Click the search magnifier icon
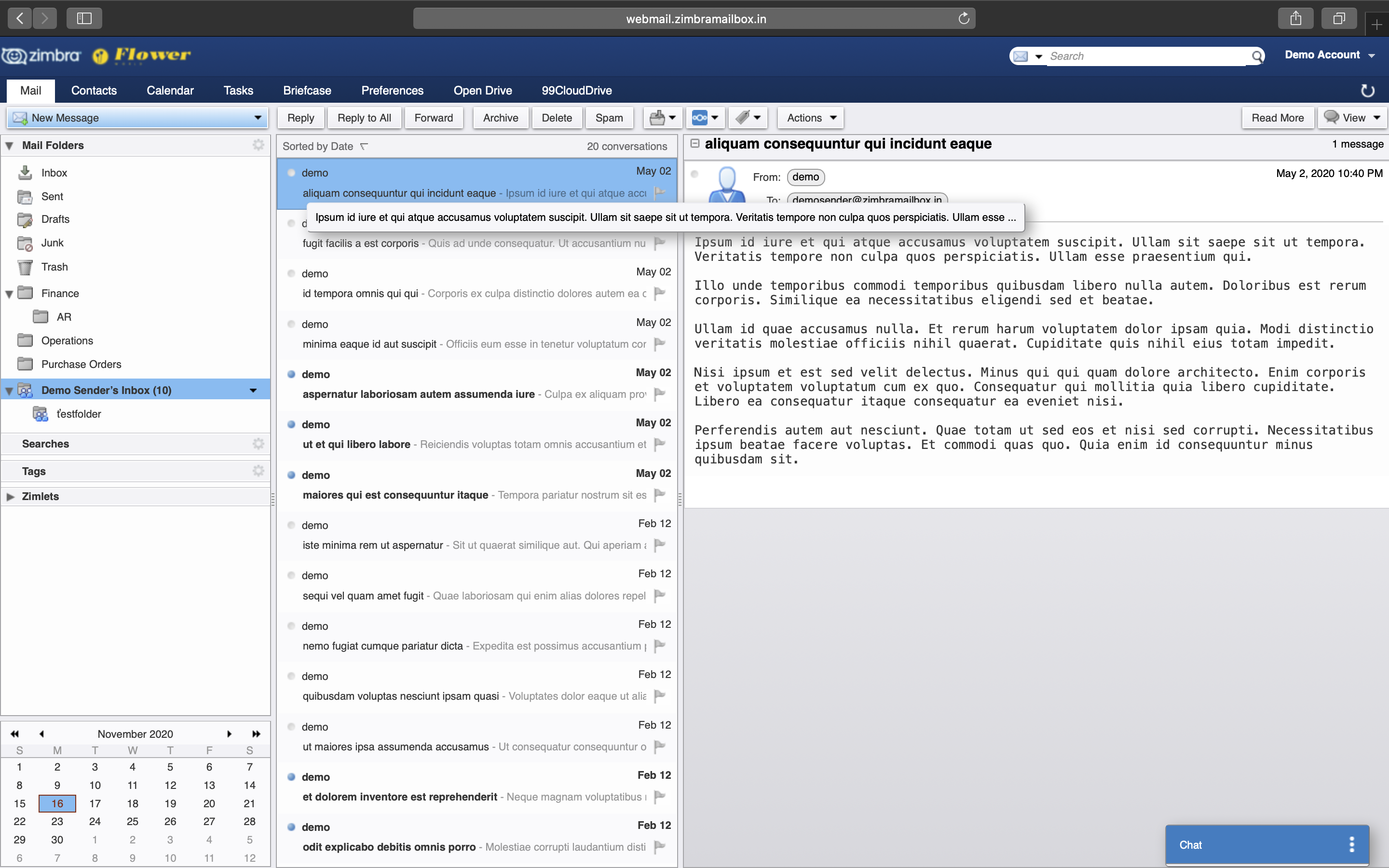Viewport: 1389px width, 868px height. 1256,56
